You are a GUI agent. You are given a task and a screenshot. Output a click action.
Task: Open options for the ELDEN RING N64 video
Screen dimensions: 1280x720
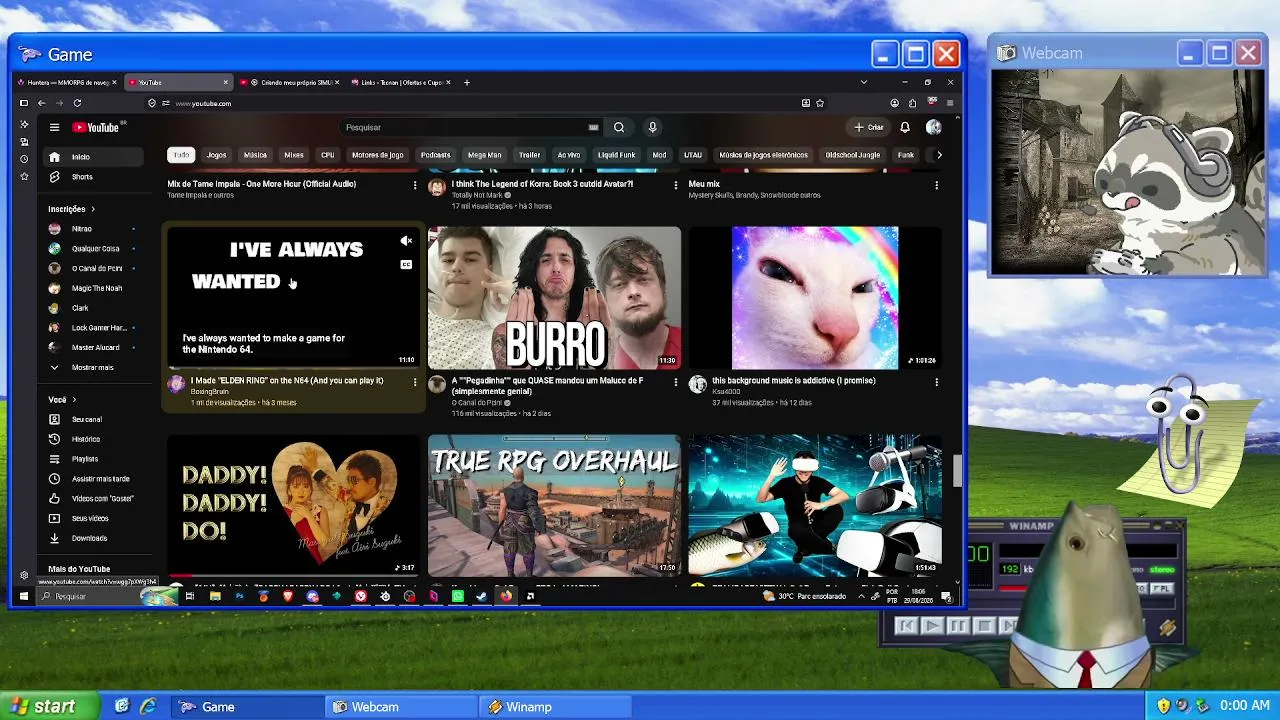[x=415, y=382]
